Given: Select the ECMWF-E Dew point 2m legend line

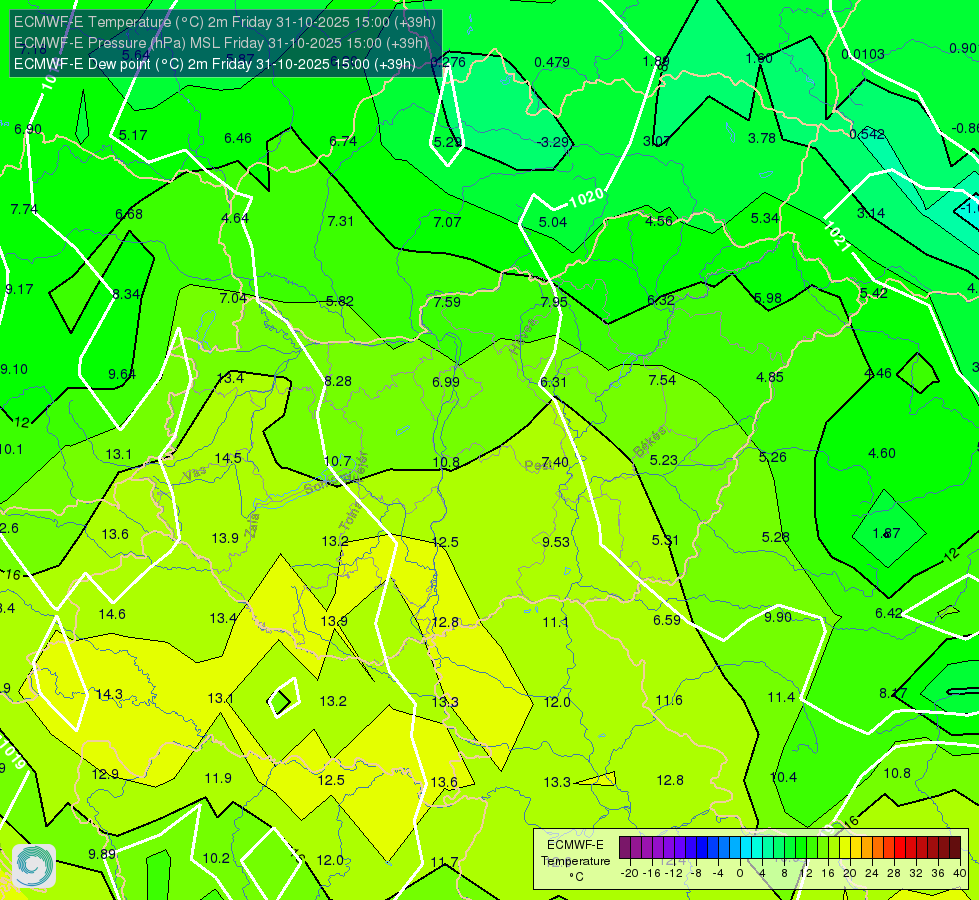Looking at the screenshot, I should (215, 64).
